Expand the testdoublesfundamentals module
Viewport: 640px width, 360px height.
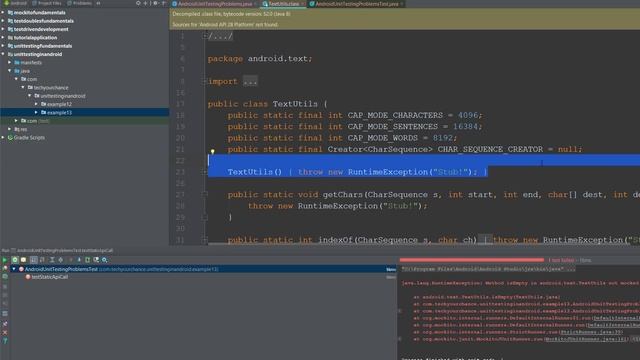tap(3, 21)
